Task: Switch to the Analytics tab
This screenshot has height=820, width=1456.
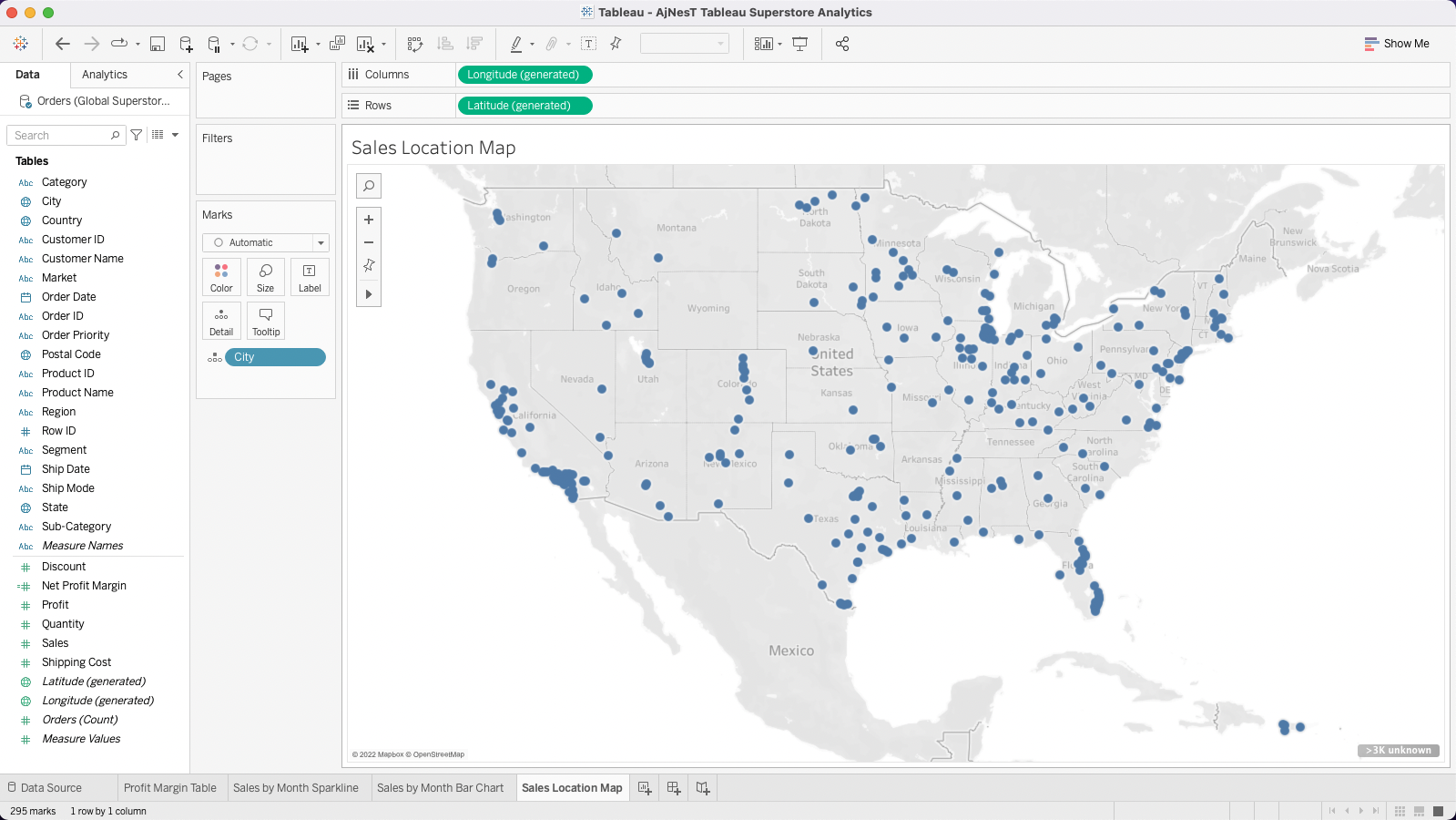Action: pos(105,75)
